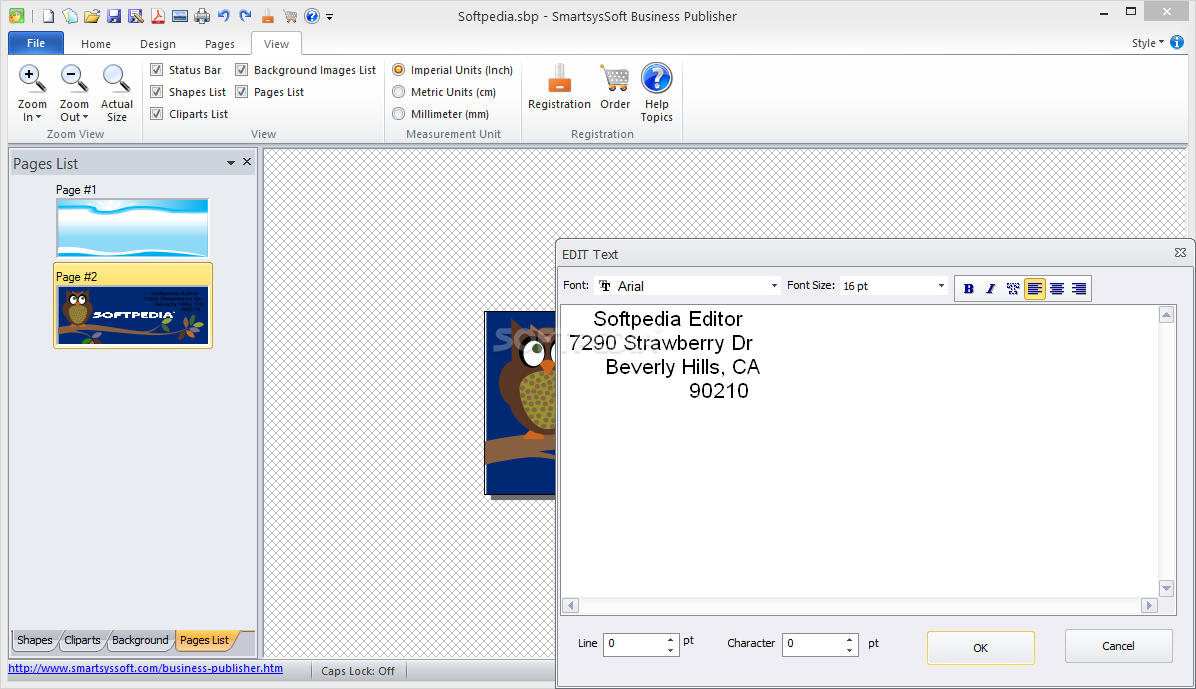Open the Style dropdown menu
Image resolution: width=1196 pixels, height=689 pixels.
point(1147,43)
